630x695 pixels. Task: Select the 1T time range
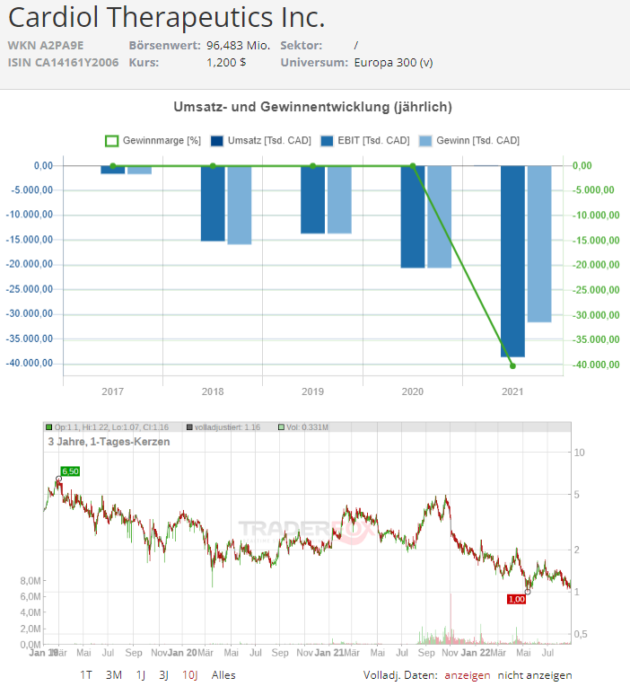[x=86, y=675]
